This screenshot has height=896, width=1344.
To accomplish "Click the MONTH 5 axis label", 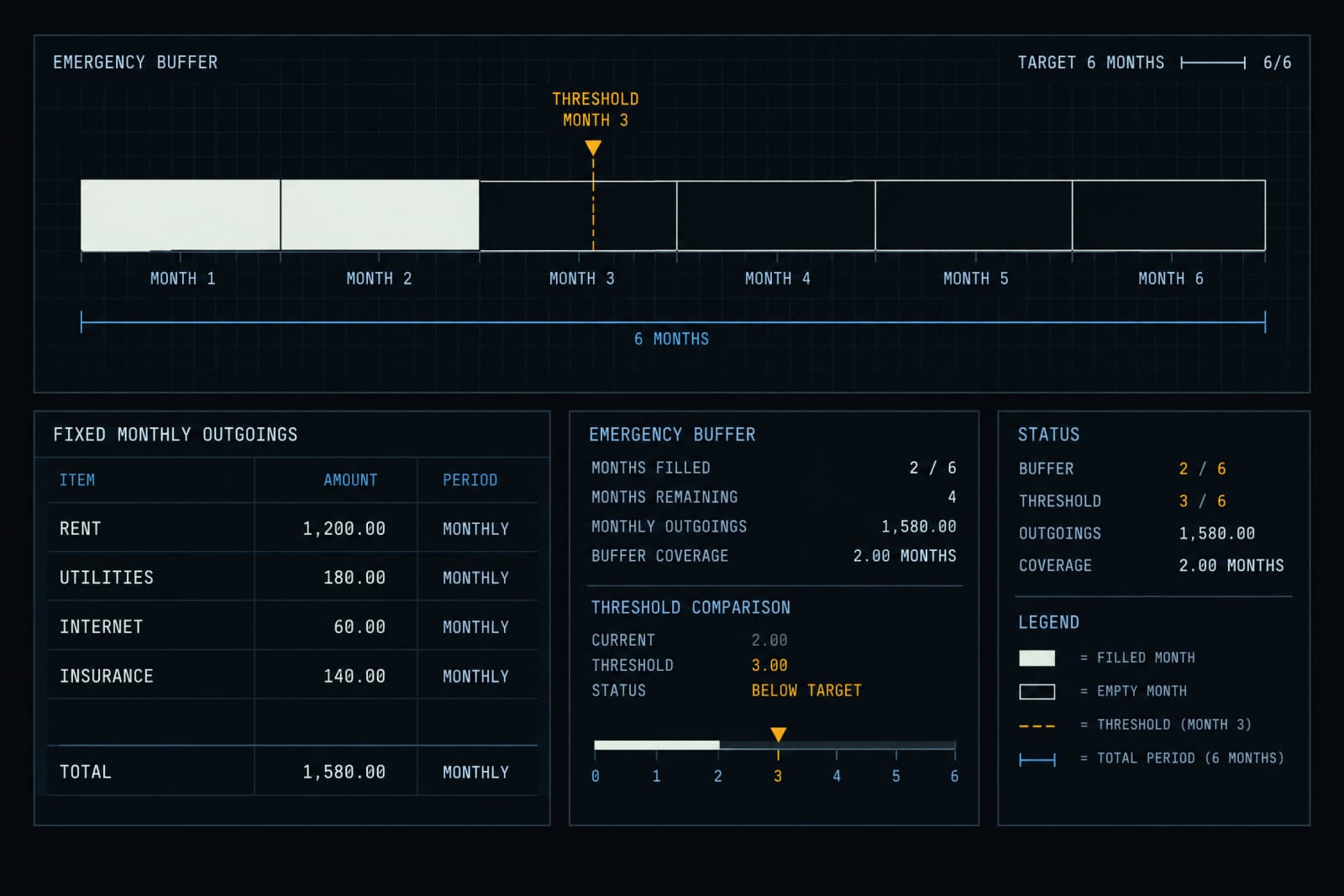I will click(976, 279).
